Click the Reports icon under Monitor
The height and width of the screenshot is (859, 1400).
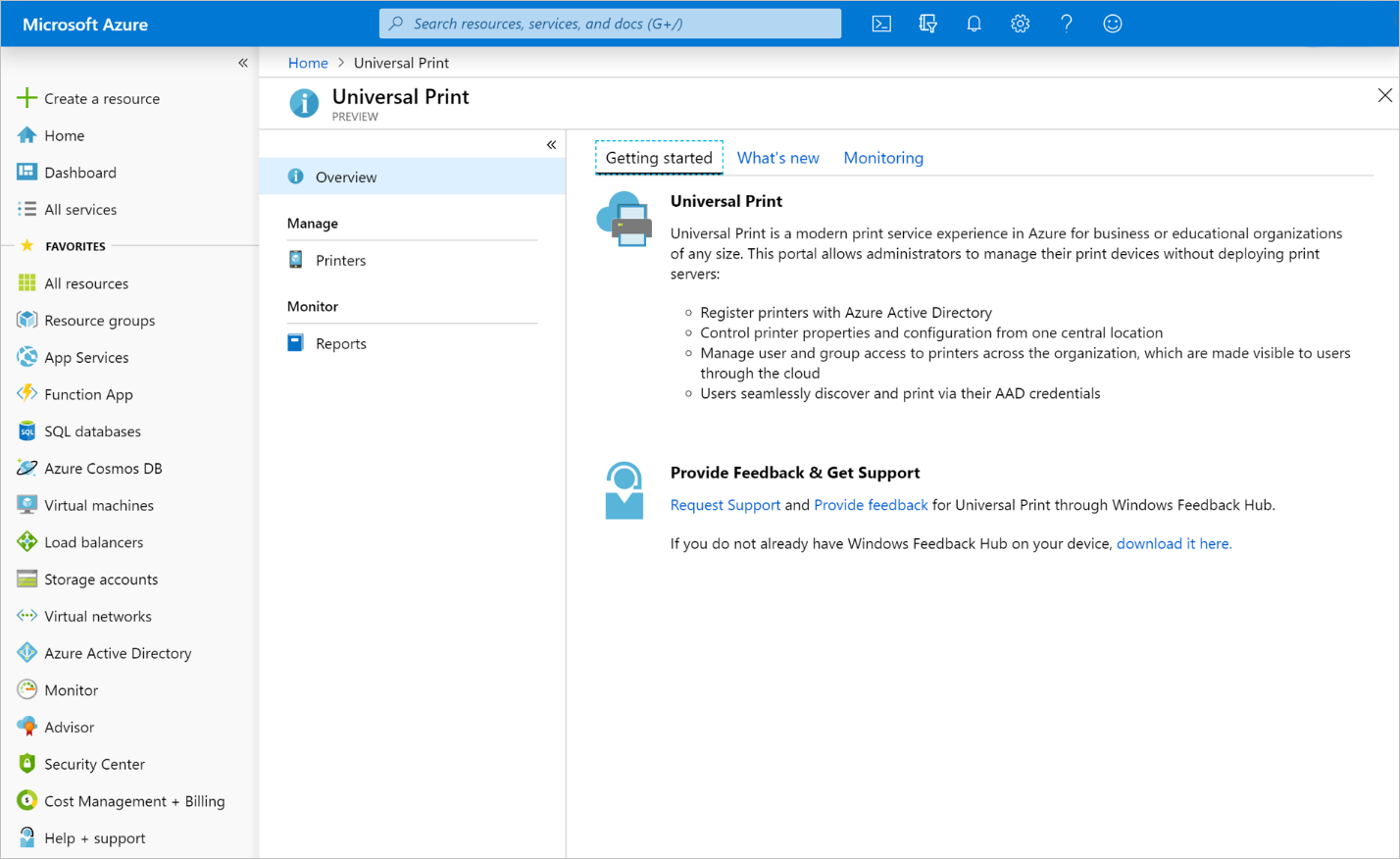(295, 343)
